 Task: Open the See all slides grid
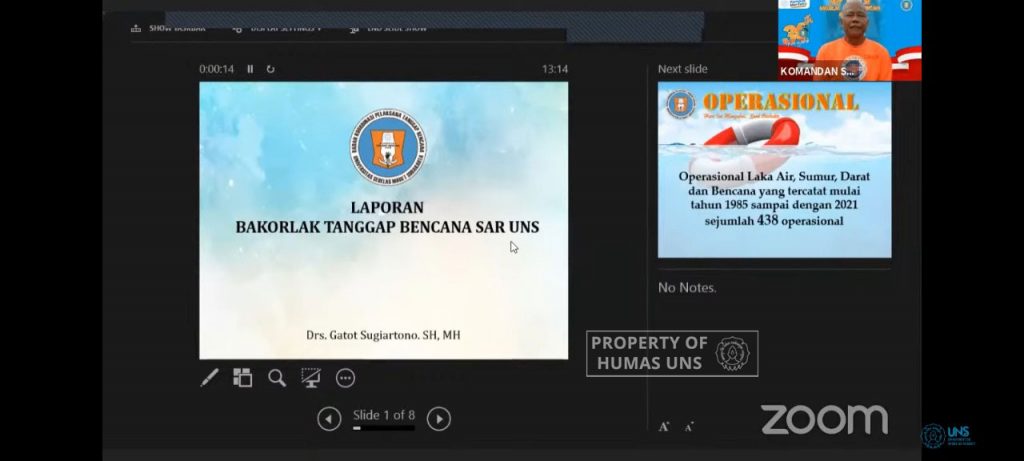(x=243, y=377)
